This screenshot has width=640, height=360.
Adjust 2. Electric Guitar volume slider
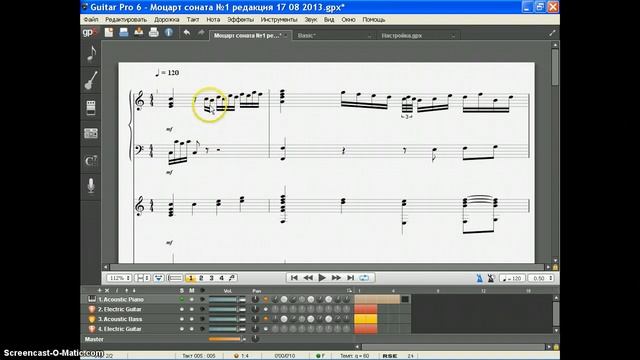coord(227,309)
